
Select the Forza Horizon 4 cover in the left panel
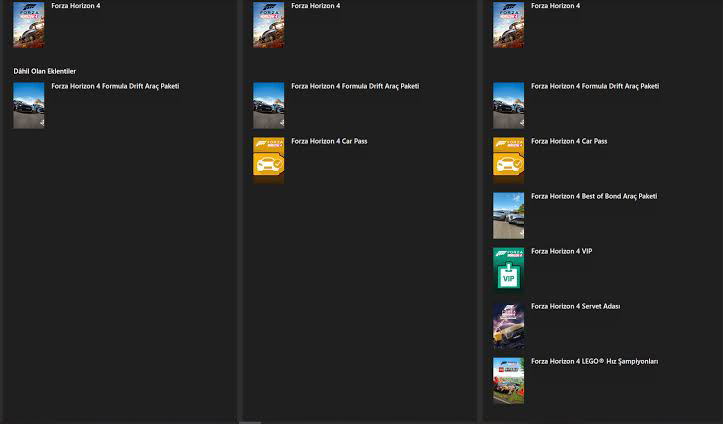tap(28, 24)
